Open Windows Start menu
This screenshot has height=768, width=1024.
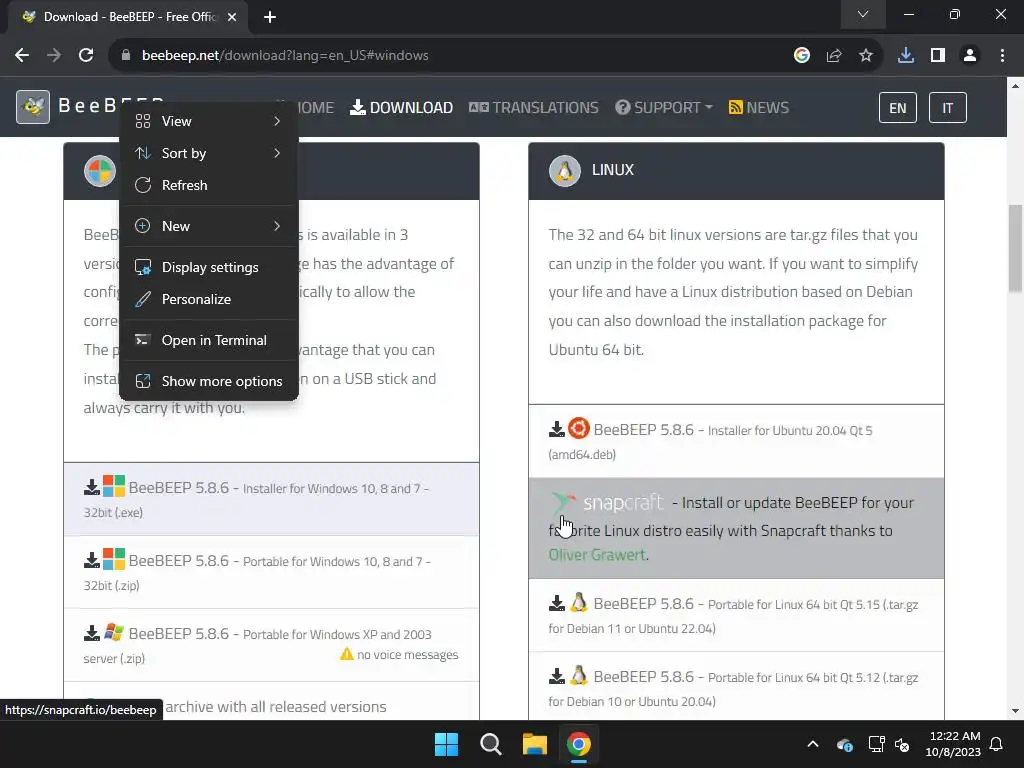(447, 744)
